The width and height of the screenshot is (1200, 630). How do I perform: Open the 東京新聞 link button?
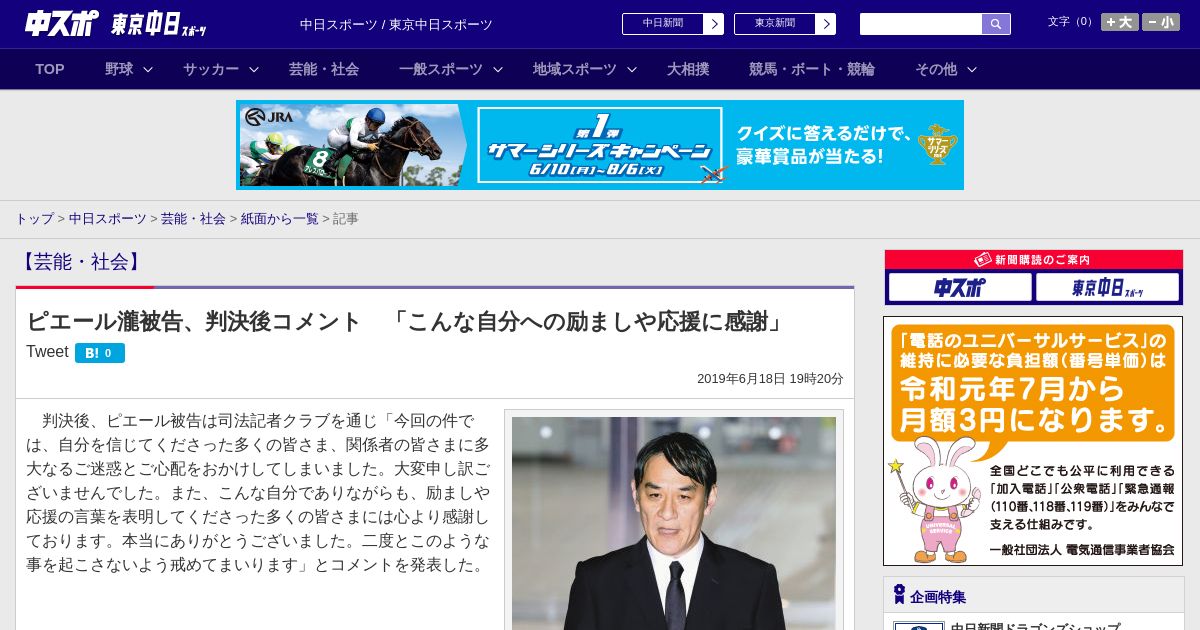pyautogui.click(x=775, y=24)
